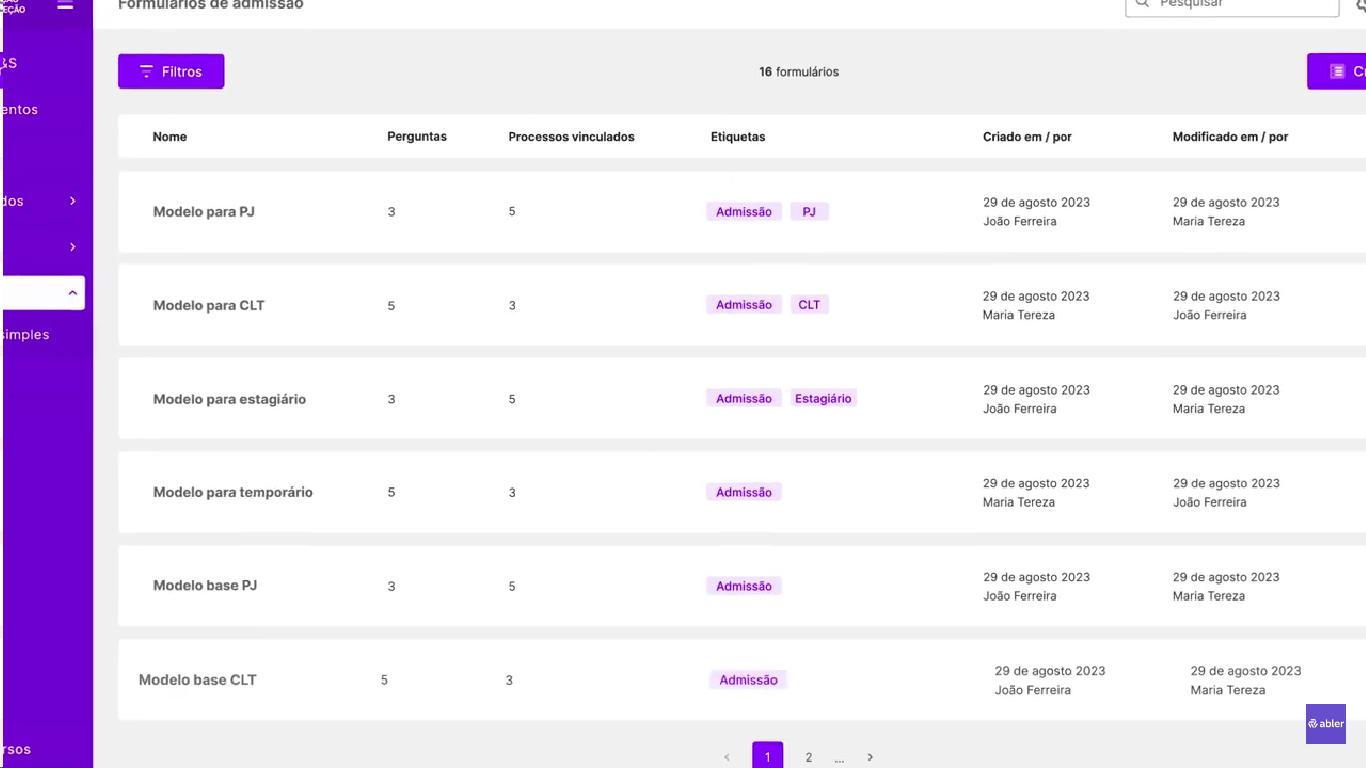Expand the second collapsed sidebar chevron
This screenshot has width=1366, height=768.
coord(71,246)
